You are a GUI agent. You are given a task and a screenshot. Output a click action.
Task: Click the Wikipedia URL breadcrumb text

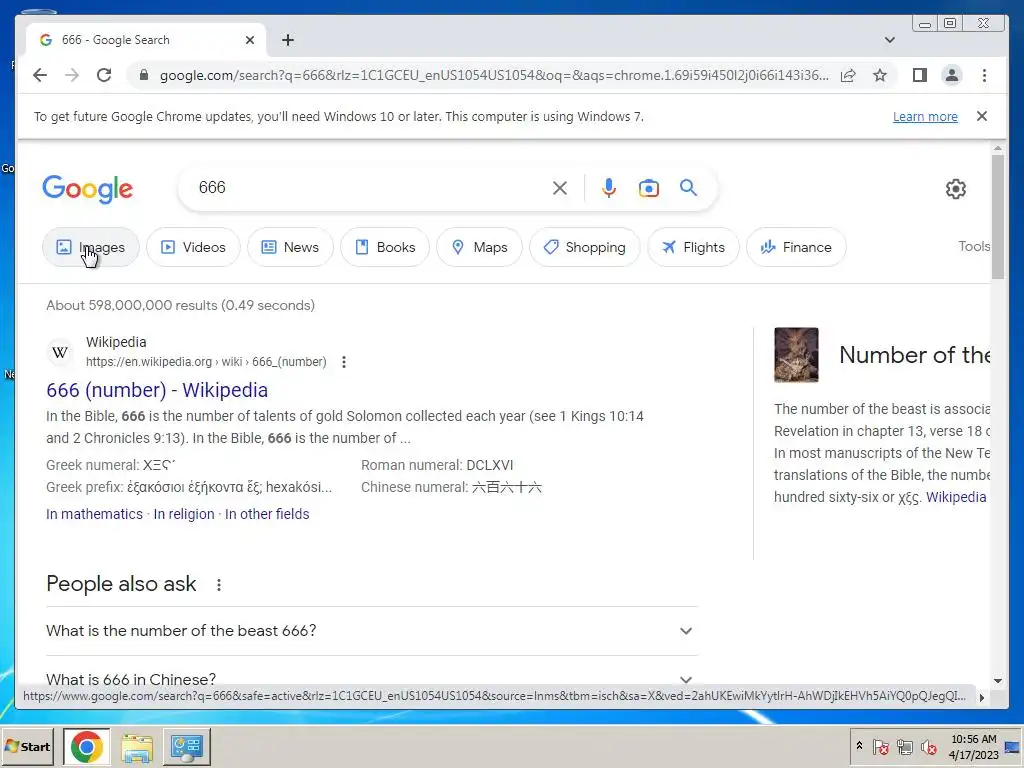[206, 362]
